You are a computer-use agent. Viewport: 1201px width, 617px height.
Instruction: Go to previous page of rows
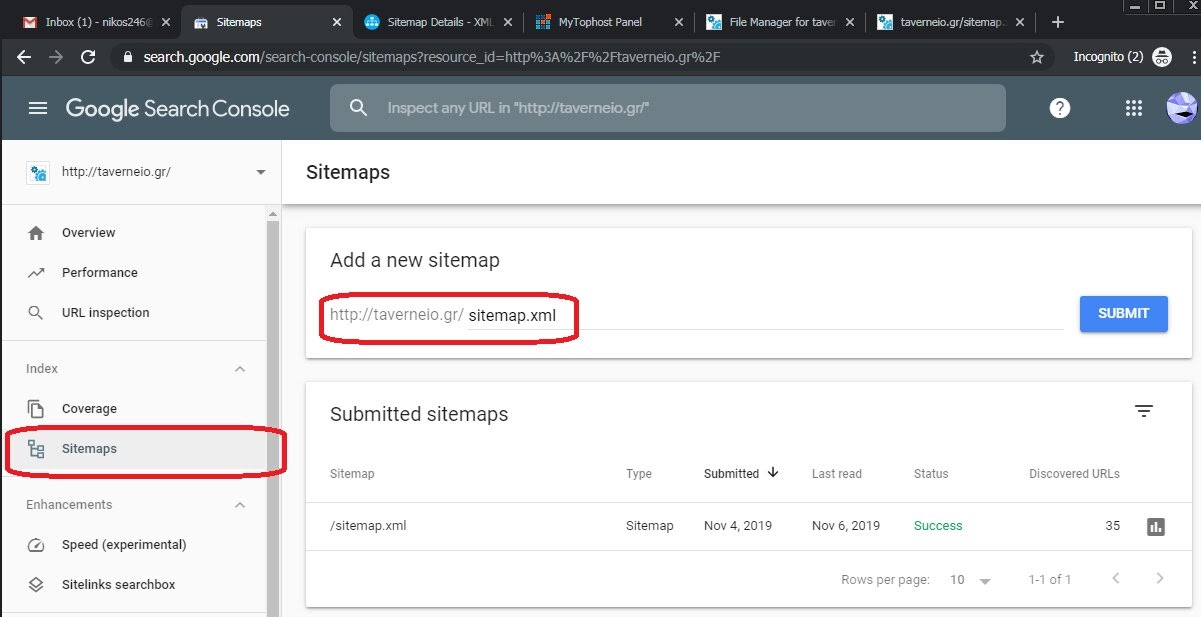pyautogui.click(x=1116, y=579)
